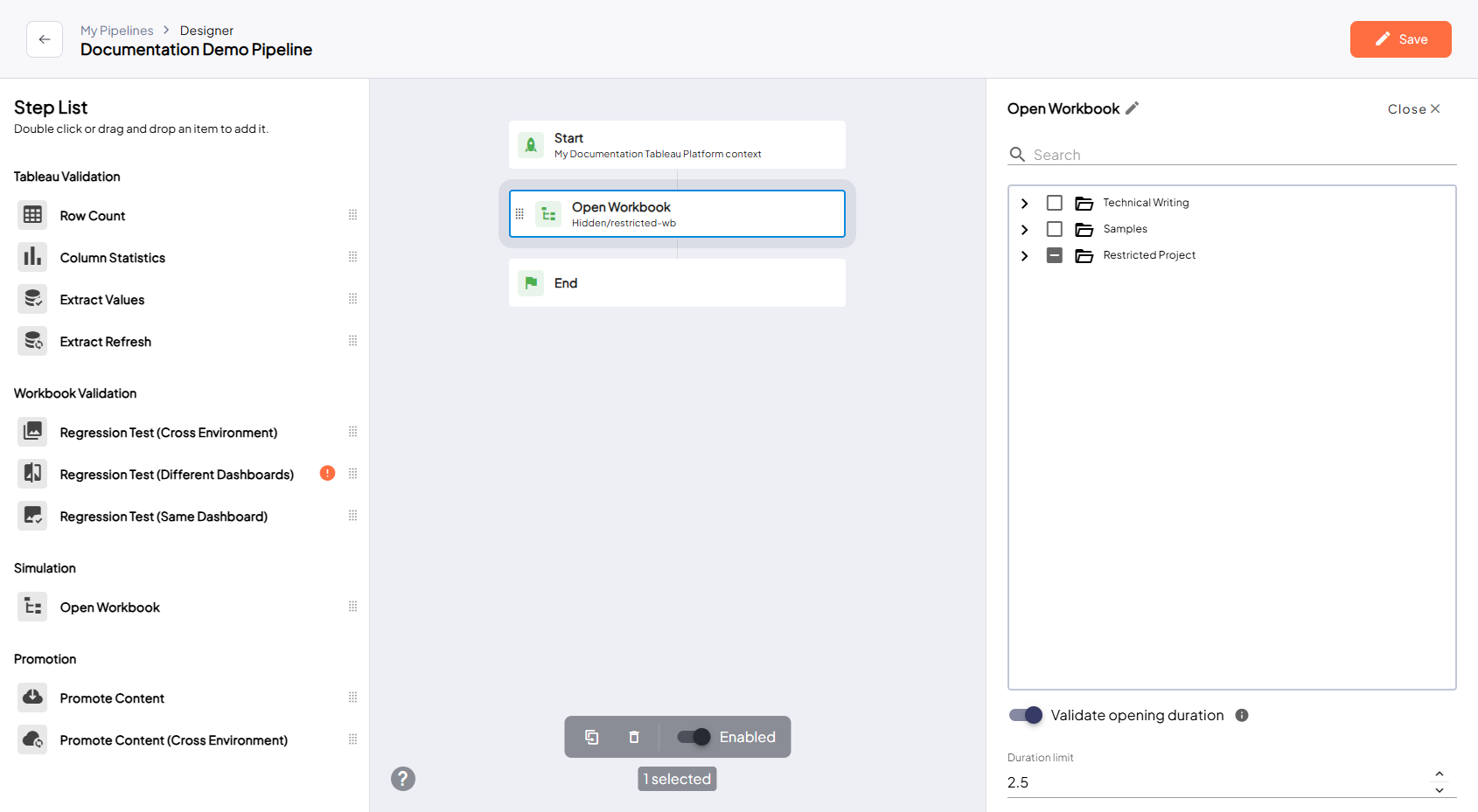Check the Samples folder checkbox
Viewport: 1478px width, 812px height.
point(1055,229)
